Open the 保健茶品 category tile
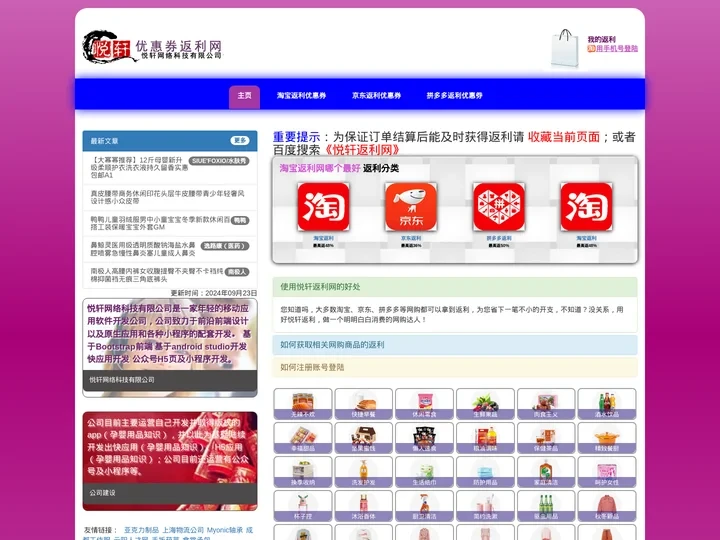This screenshot has width=720, height=540. pos(546,438)
